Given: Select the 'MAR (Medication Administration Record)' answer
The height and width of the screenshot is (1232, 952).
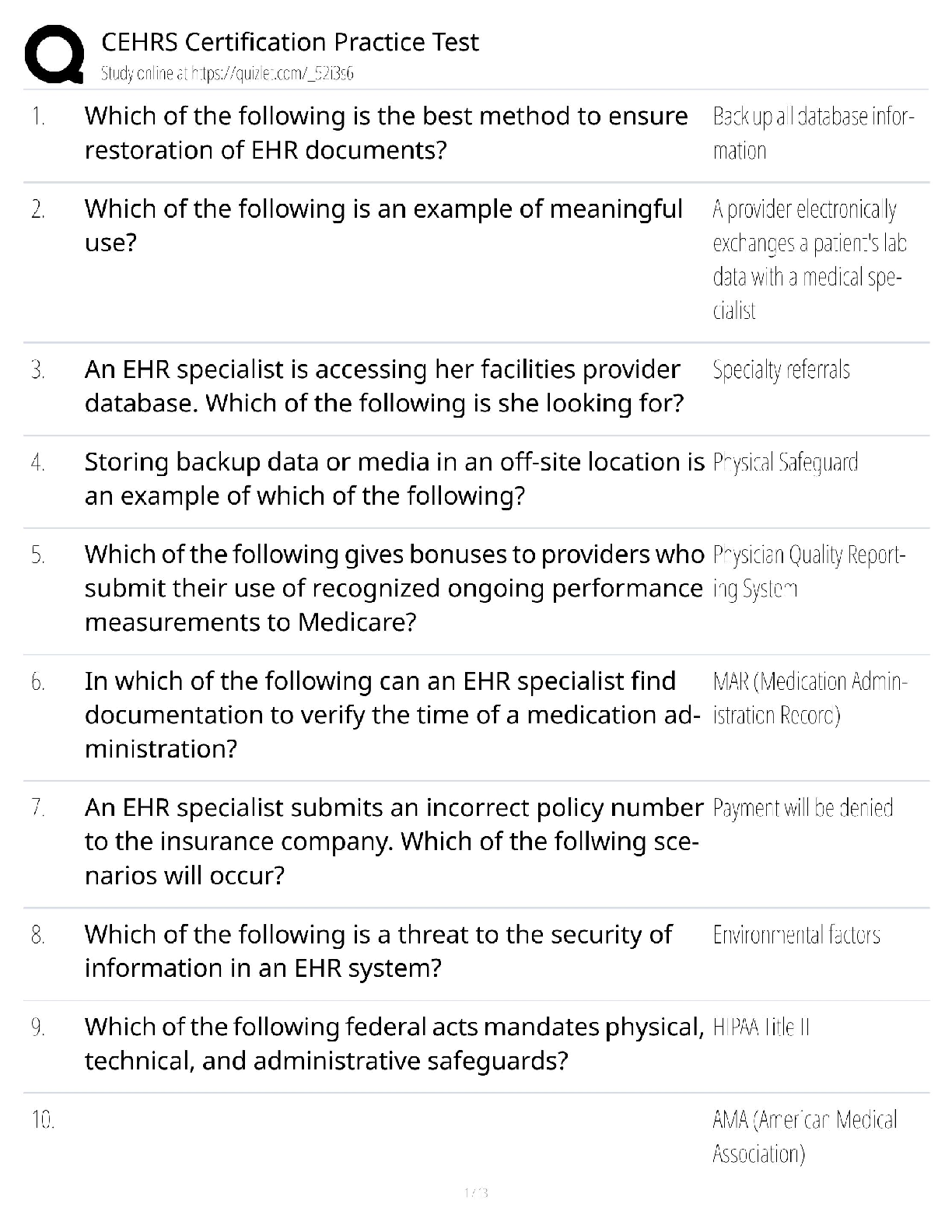Looking at the screenshot, I should [809, 698].
